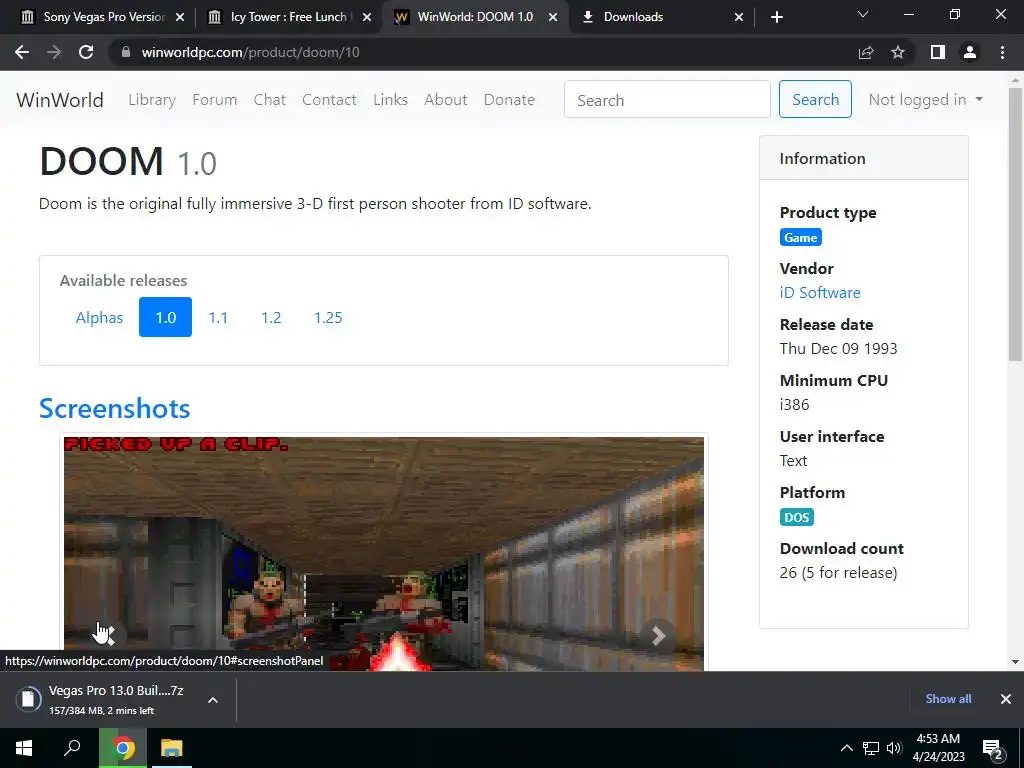Open the Windows Start menu
The image size is (1024, 768).
24,748
